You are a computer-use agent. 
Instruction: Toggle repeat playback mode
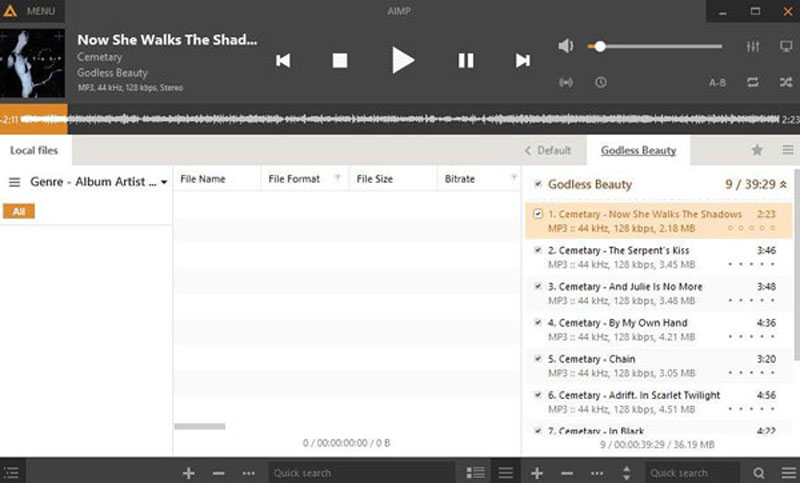pos(753,82)
